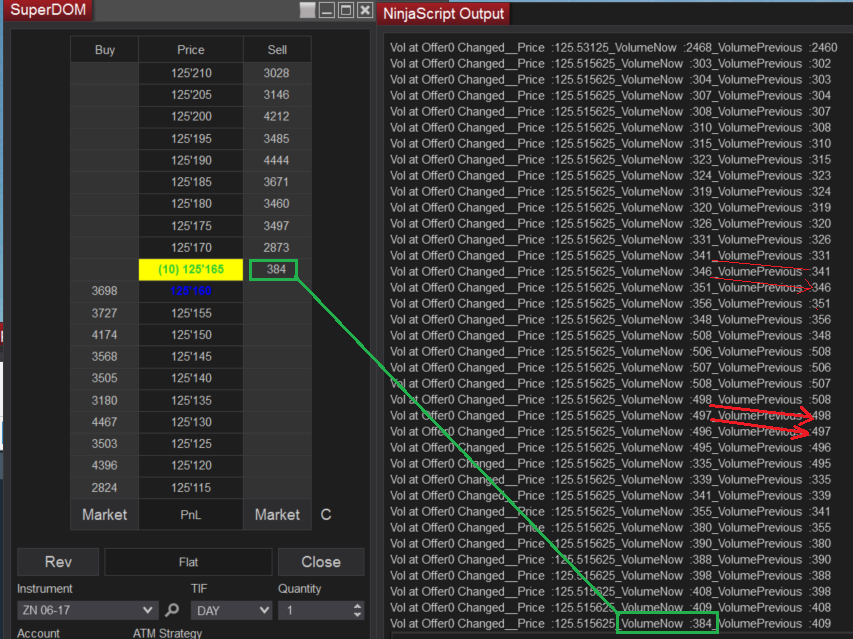Click the buy cell showing 3698

click(x=104, y=291)
